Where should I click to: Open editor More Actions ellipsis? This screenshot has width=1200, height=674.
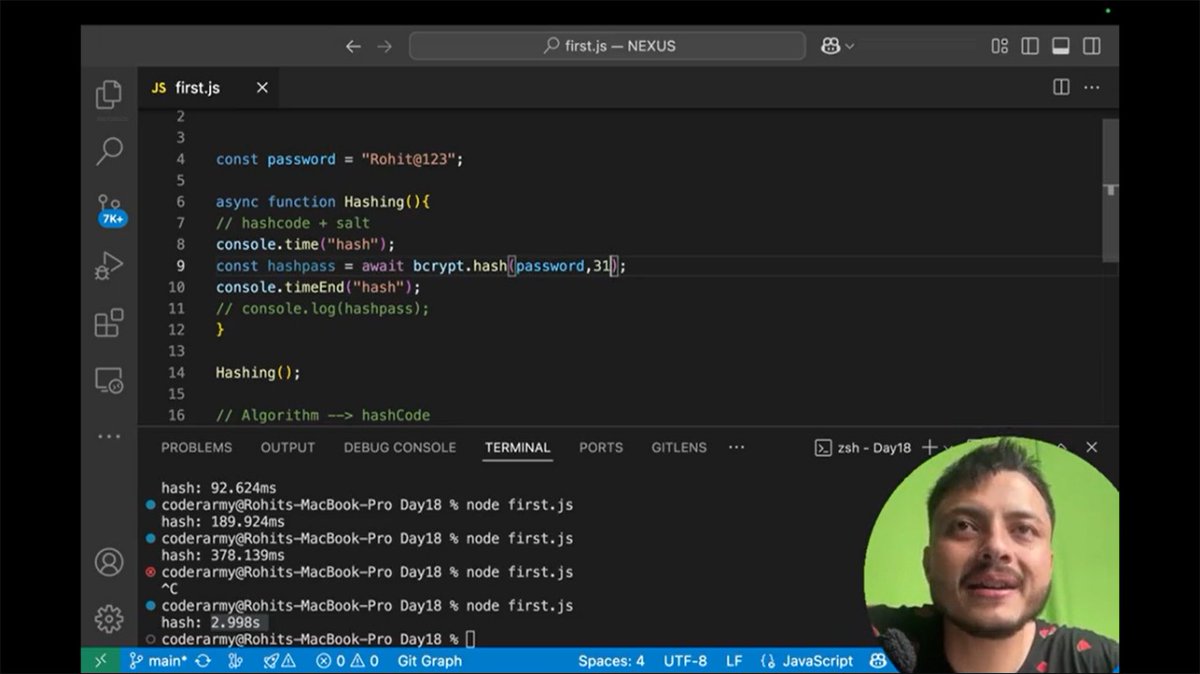(1092, 88)
